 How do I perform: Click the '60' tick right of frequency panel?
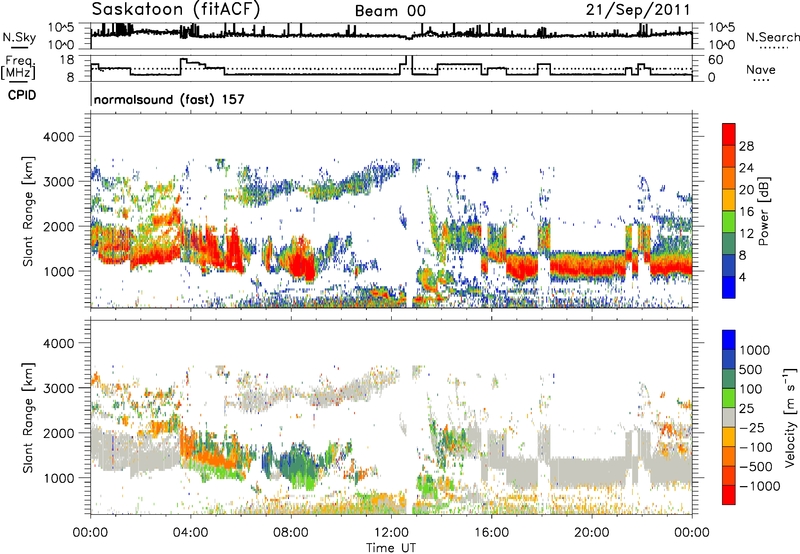716,60
